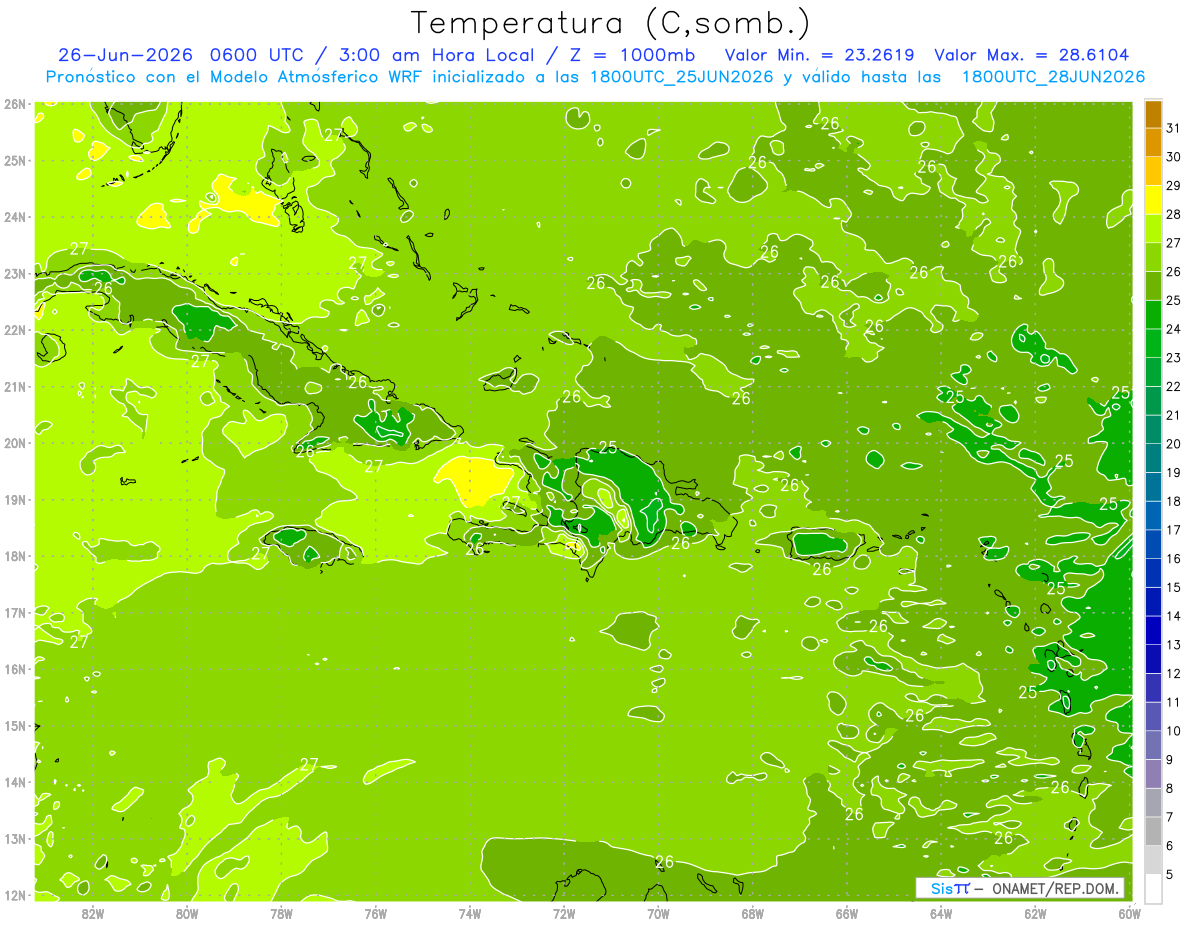Image resolution: width=1200 pixels, height=927 pixels.
Task: Click the brown colorbar swatch above 31
Action: (1153, 114)
